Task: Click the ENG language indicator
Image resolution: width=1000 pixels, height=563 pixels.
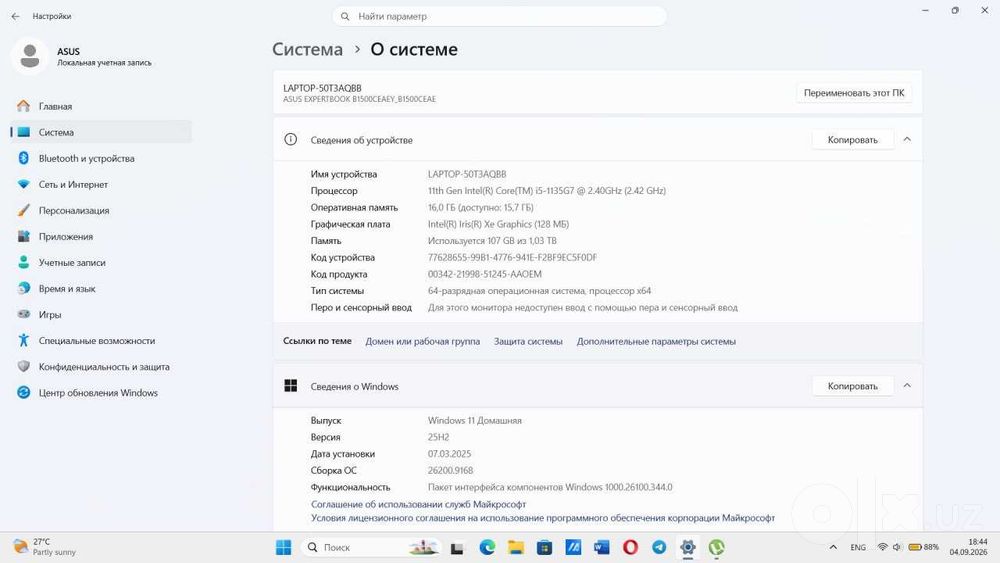Action: point(858,548)
